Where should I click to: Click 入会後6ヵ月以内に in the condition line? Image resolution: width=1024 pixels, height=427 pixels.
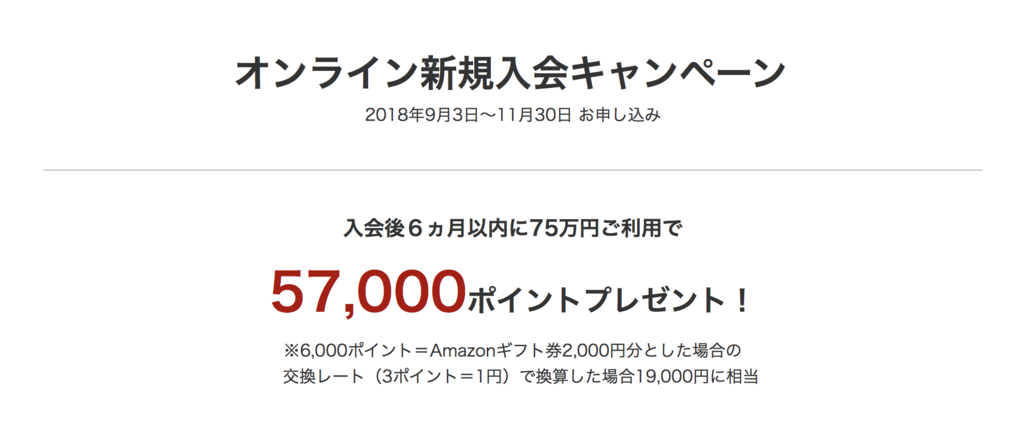coord(436,229)
